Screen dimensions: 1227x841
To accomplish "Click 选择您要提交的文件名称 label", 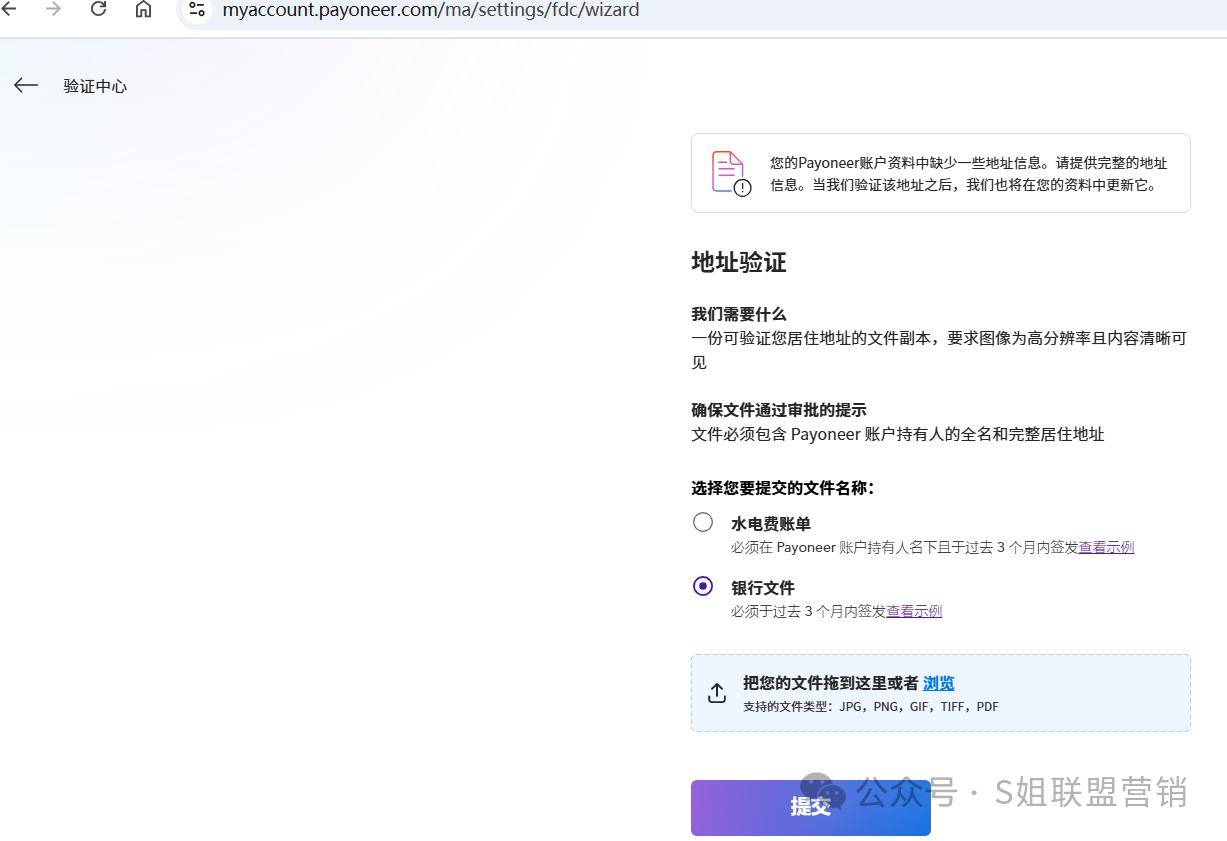I will tap(783, 488).
